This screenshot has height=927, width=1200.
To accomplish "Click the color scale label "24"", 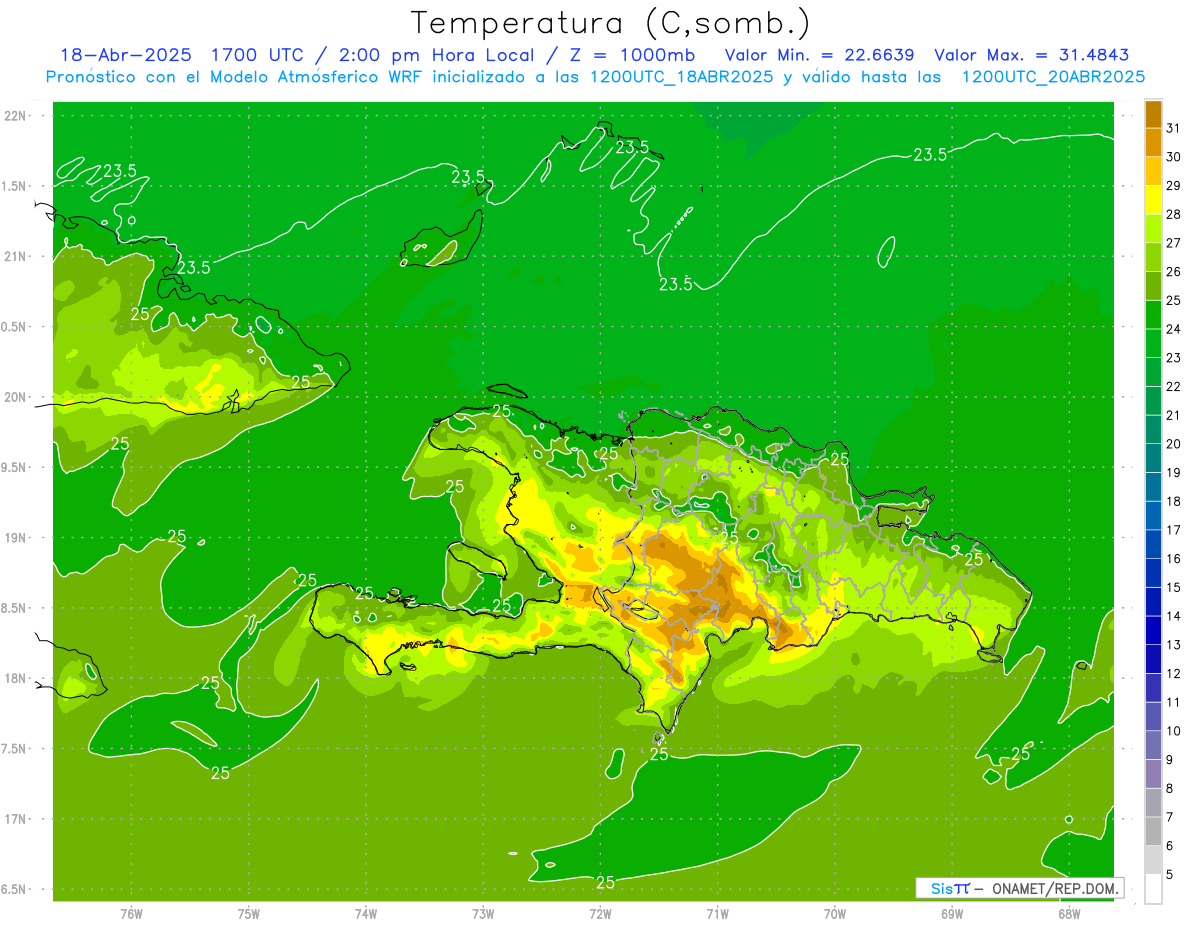I will point(1174,329).
